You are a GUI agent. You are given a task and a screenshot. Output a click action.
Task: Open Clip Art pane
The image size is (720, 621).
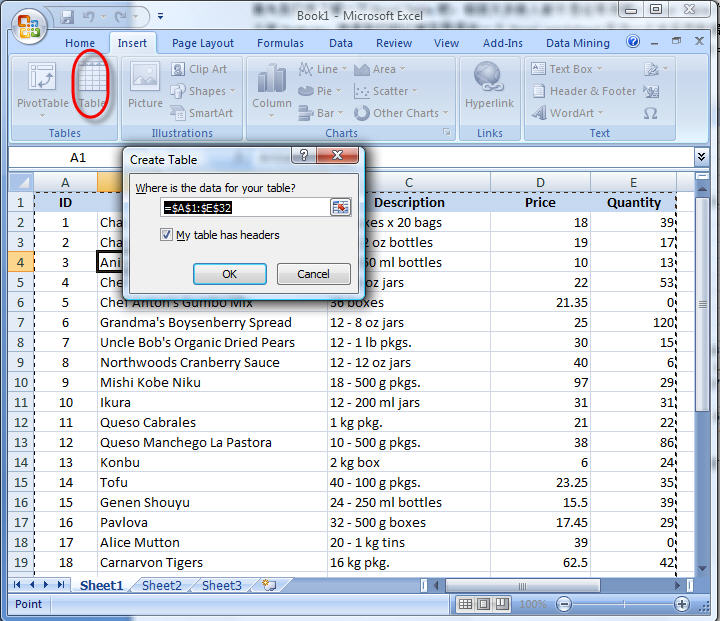[199, 69]
